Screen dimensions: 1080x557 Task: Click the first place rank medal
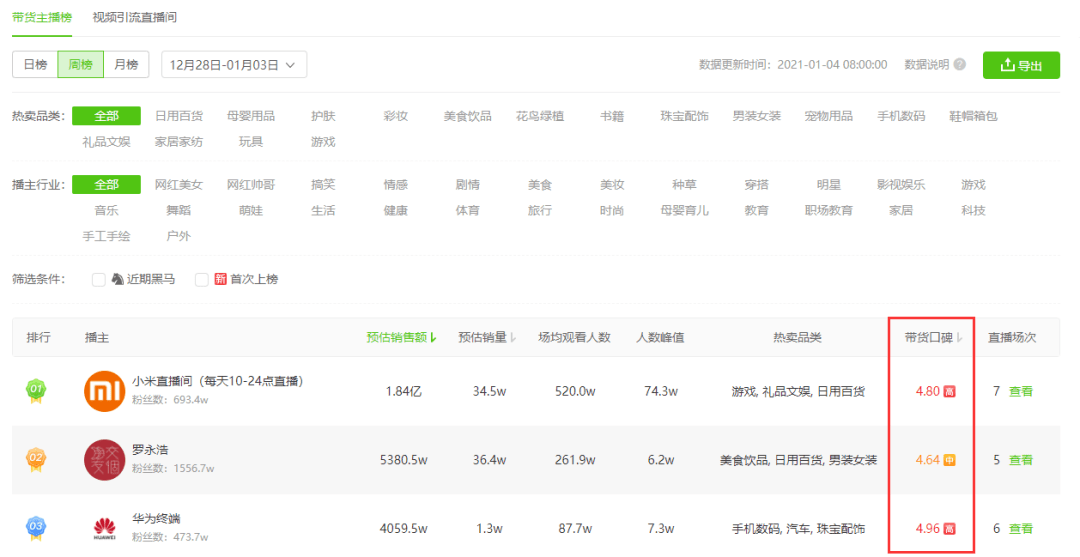pos(36,390)
